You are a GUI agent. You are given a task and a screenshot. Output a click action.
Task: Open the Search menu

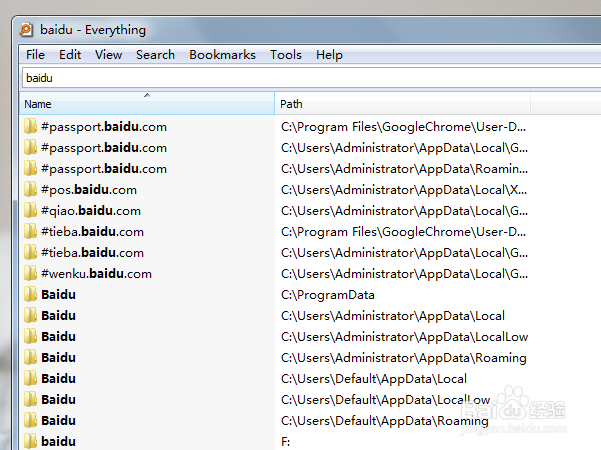(x=155, y=55)
